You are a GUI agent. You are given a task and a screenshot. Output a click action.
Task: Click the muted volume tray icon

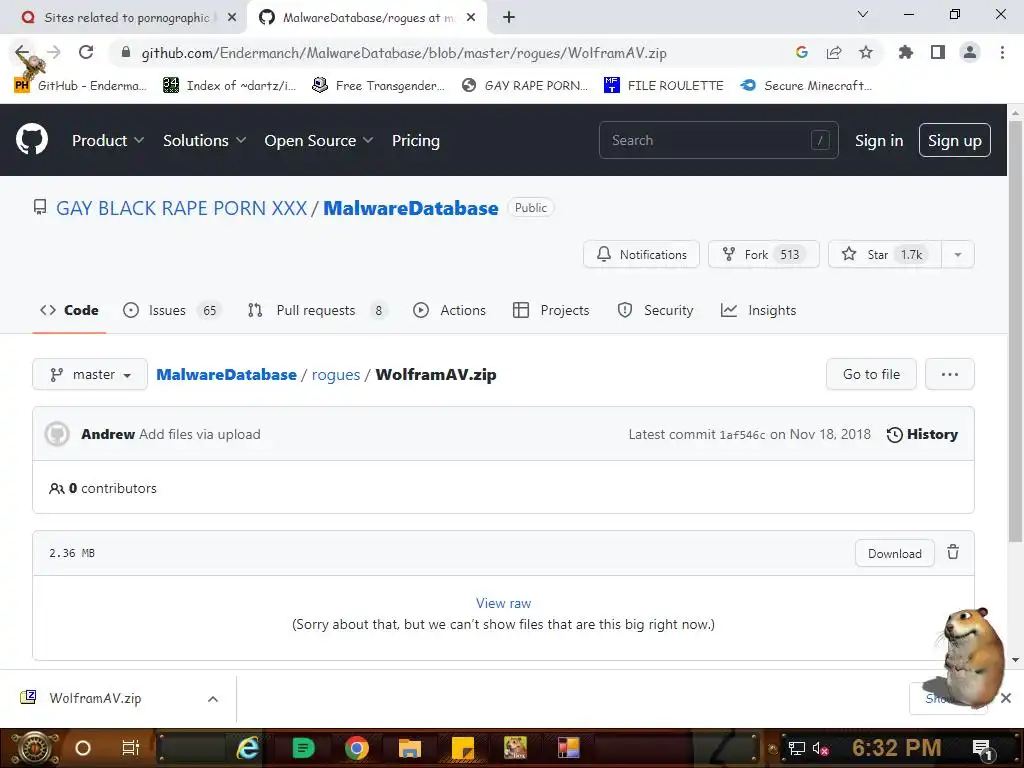click(x=820, y=749)
